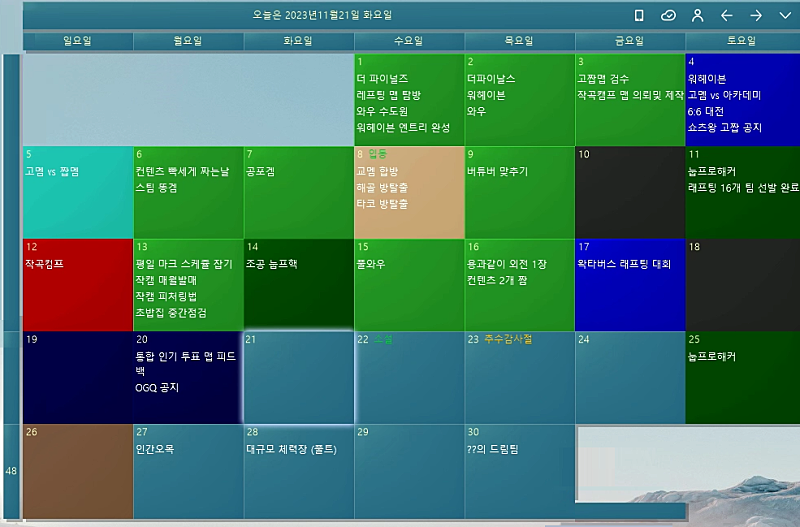The image size is (800, 527).
Task: Click '작곡캠프' event on day 12
Action: (x=44, y=264)
